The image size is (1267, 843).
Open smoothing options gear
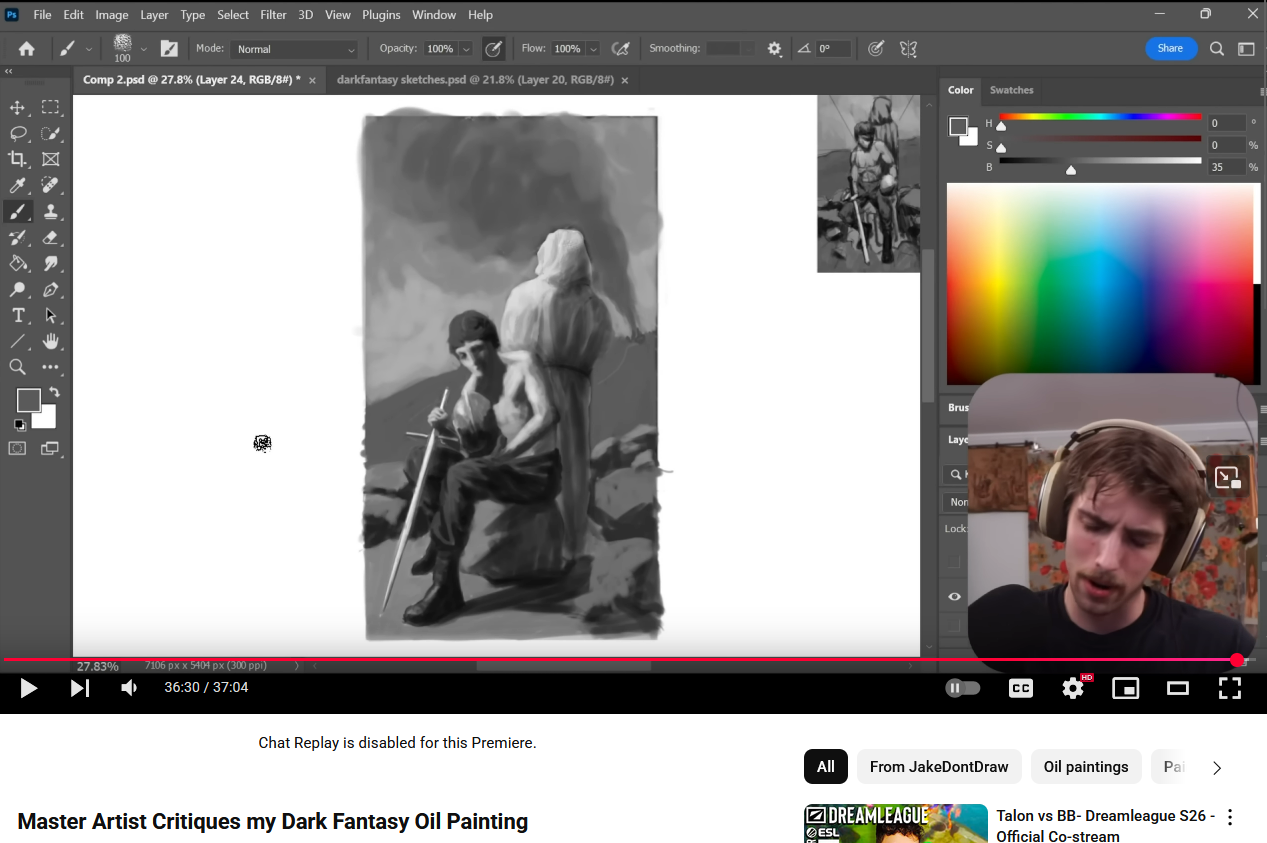(774, 48)
